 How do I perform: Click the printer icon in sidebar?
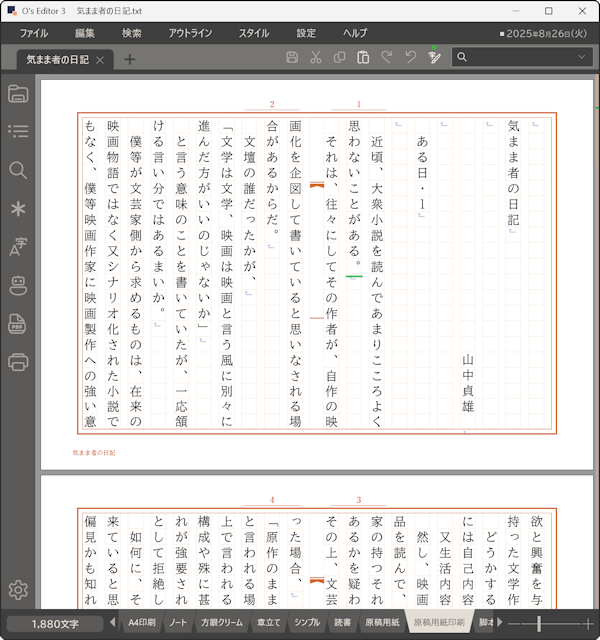[18, 362]
